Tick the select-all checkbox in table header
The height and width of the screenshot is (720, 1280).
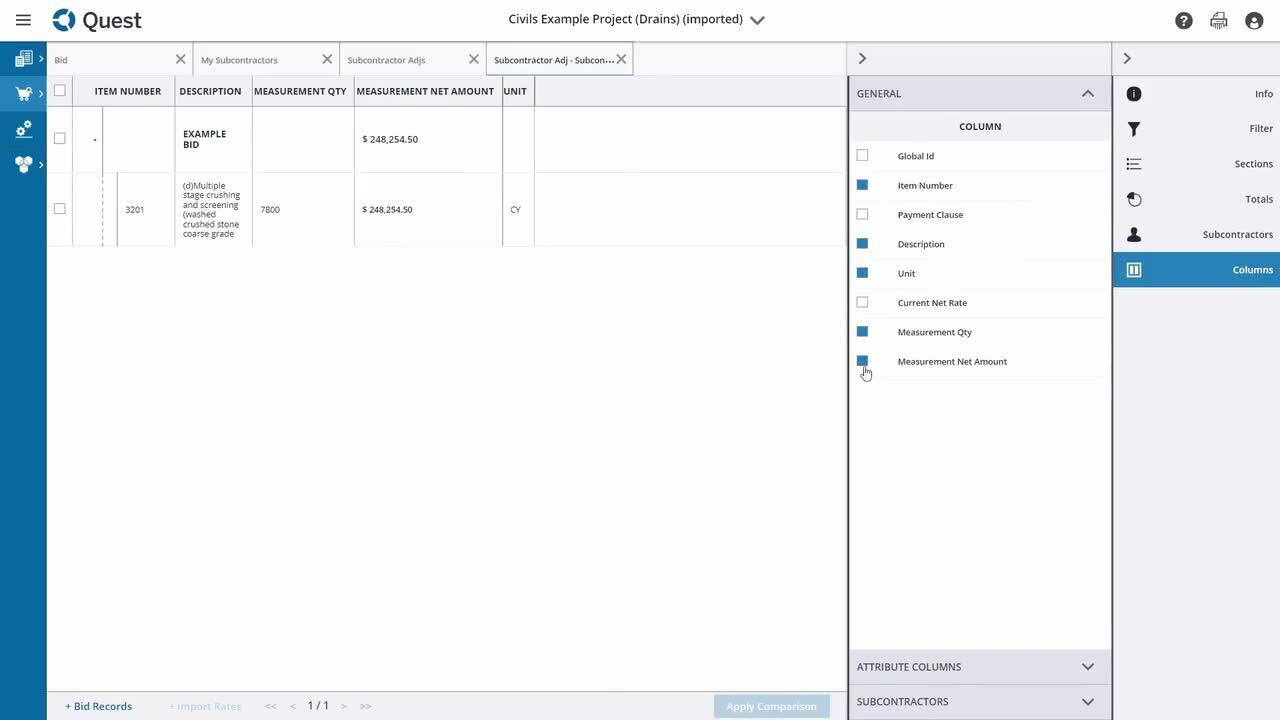[x=59, y=90]
